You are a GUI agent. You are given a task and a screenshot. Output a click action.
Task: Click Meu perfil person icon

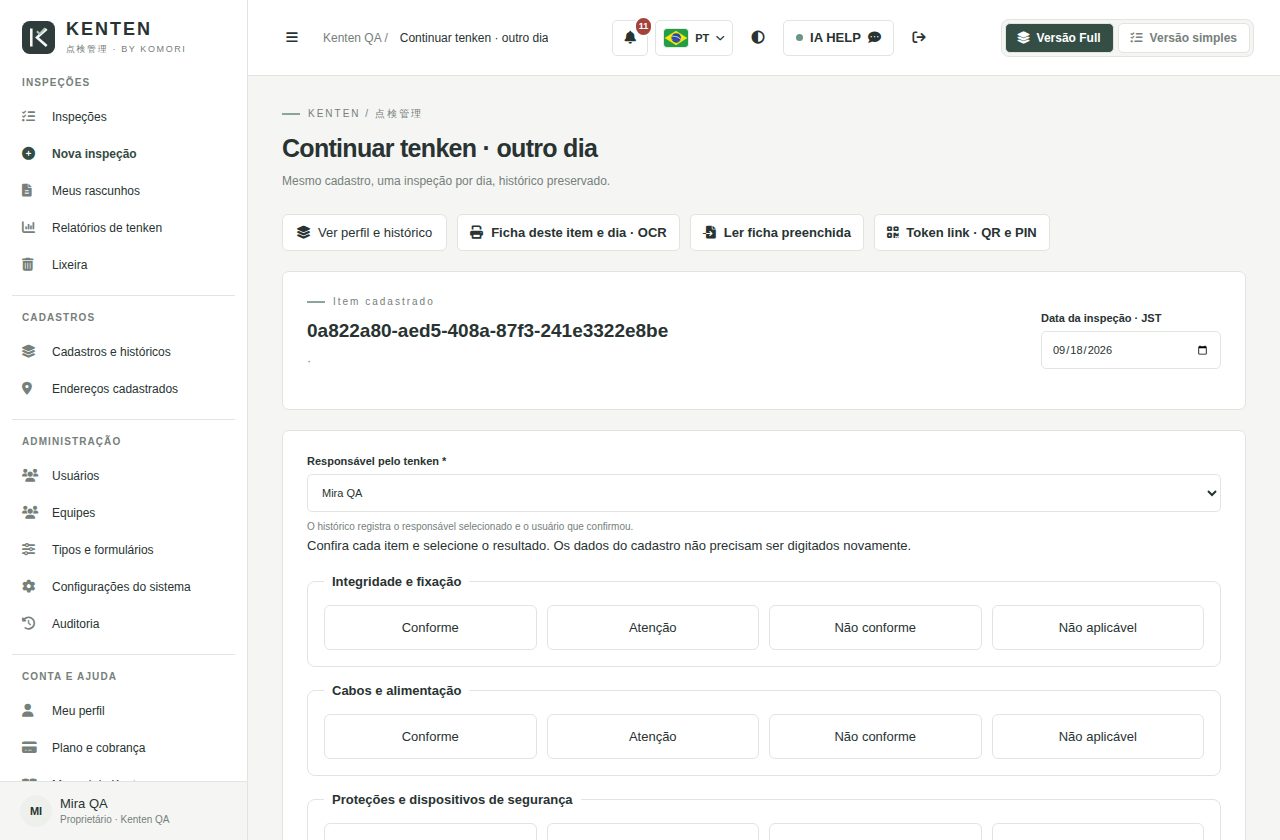coord(28,711)
